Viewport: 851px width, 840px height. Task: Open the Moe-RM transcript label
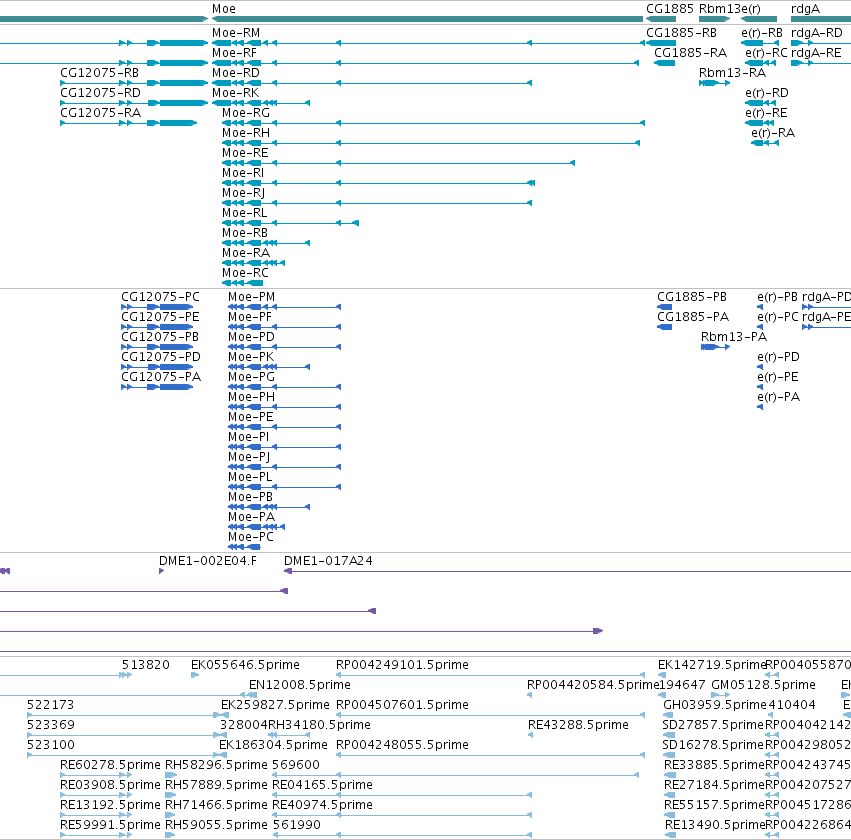236,33
